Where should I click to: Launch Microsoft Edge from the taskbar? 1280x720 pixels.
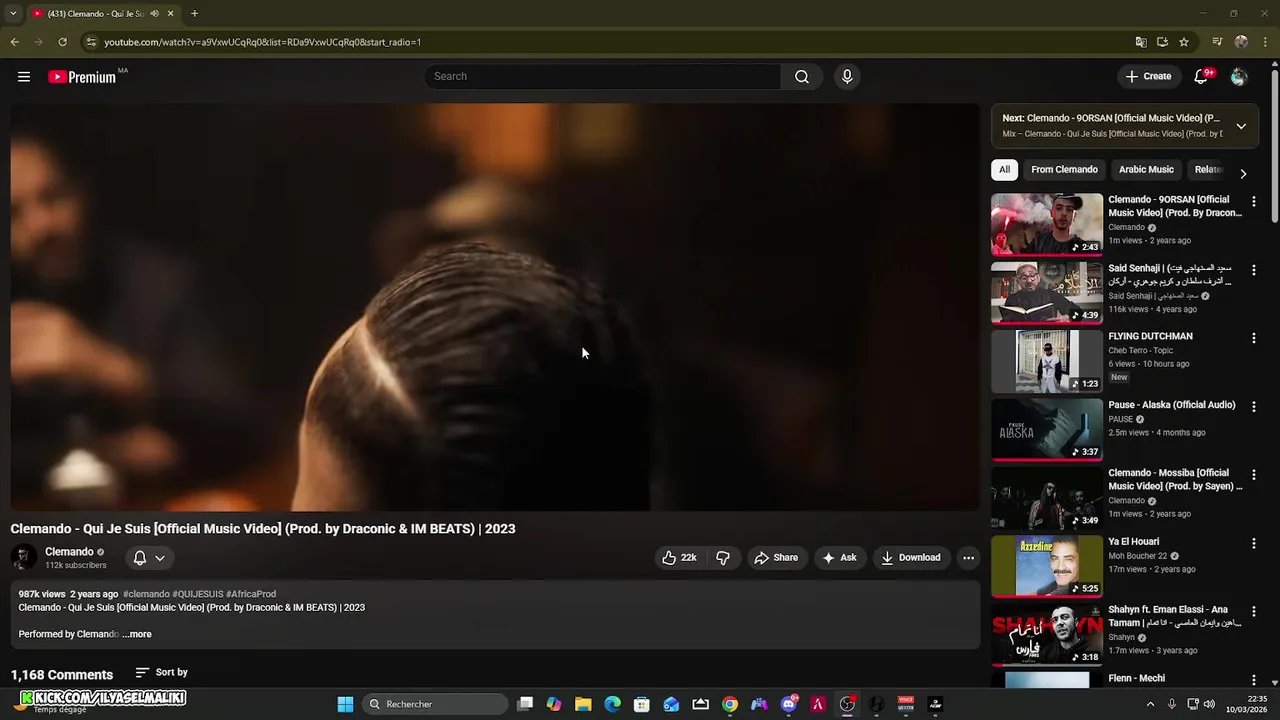(612, 704)
